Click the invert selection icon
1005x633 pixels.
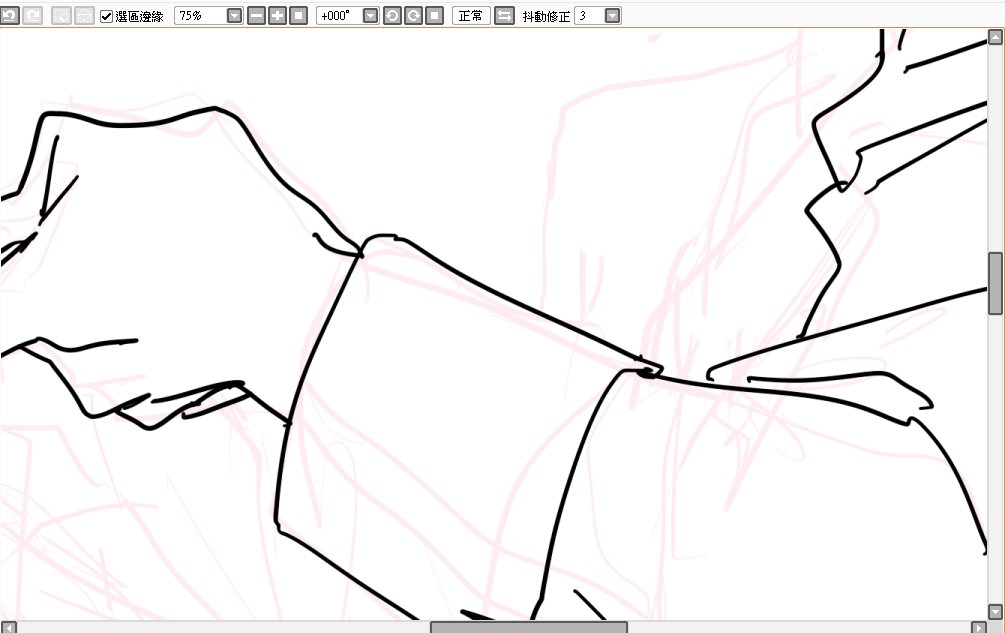(x=84, y=16)
